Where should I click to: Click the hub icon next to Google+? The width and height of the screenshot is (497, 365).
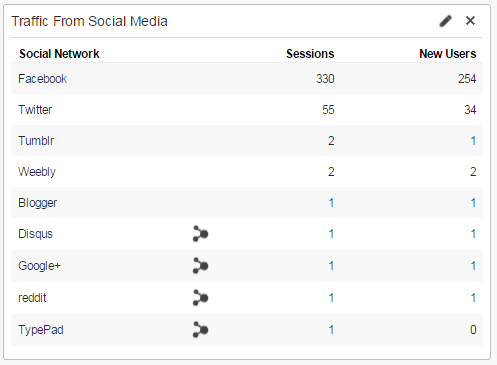tap(200, 266)
